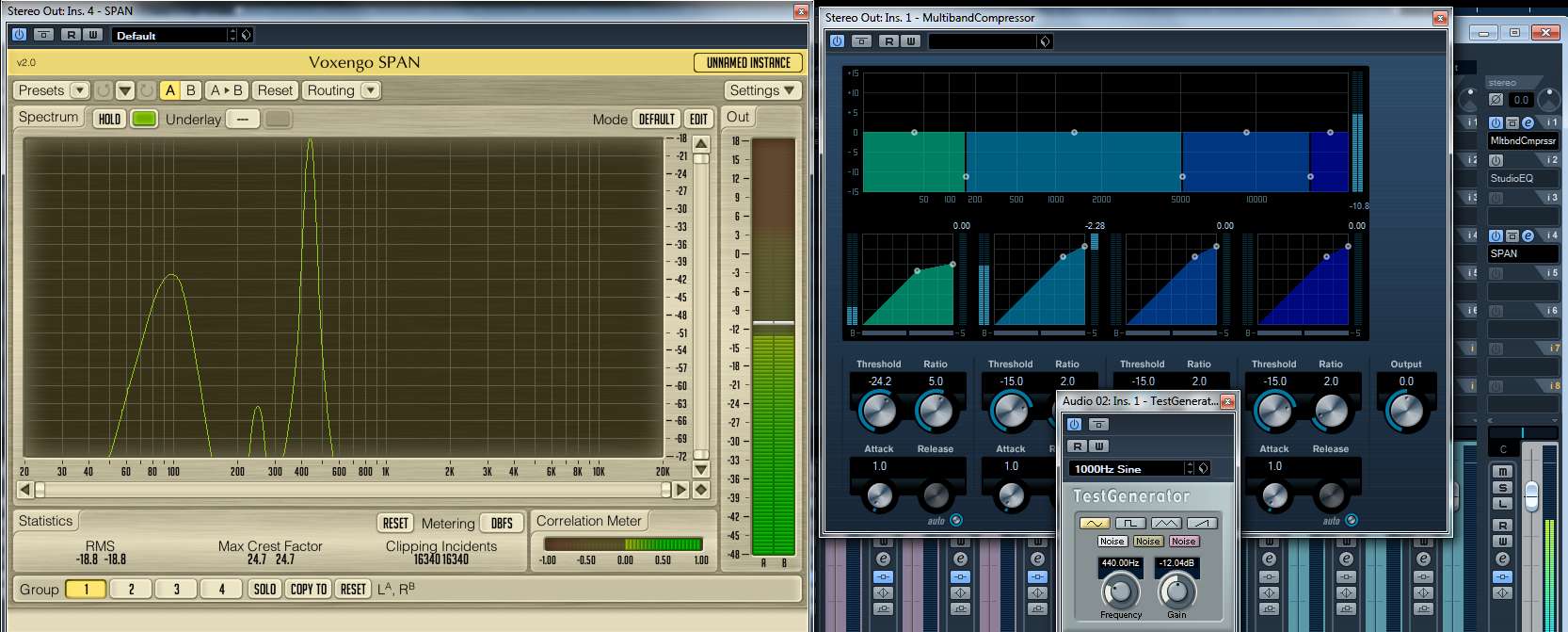The height and width of the screenshot is (632, 1568).
Task: Select Group 4 in SPAN
Action: (221, 590)
